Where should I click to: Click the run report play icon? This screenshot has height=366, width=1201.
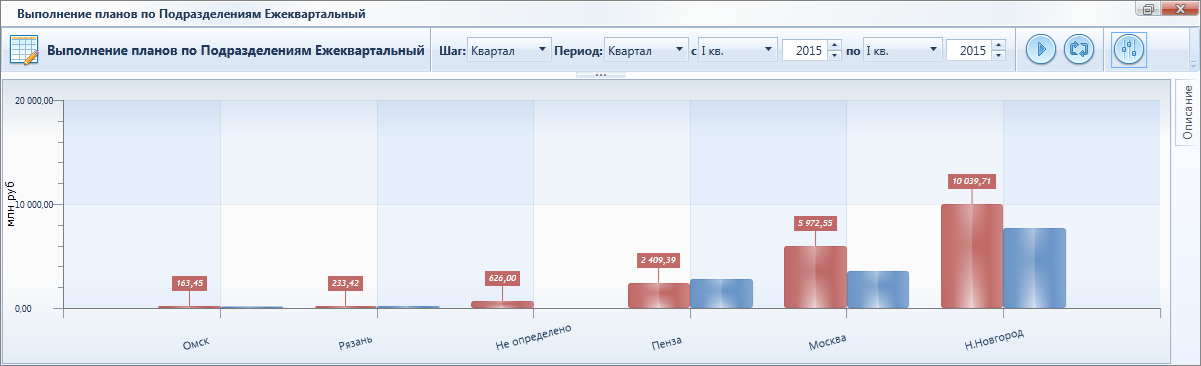click(1041, 49)
